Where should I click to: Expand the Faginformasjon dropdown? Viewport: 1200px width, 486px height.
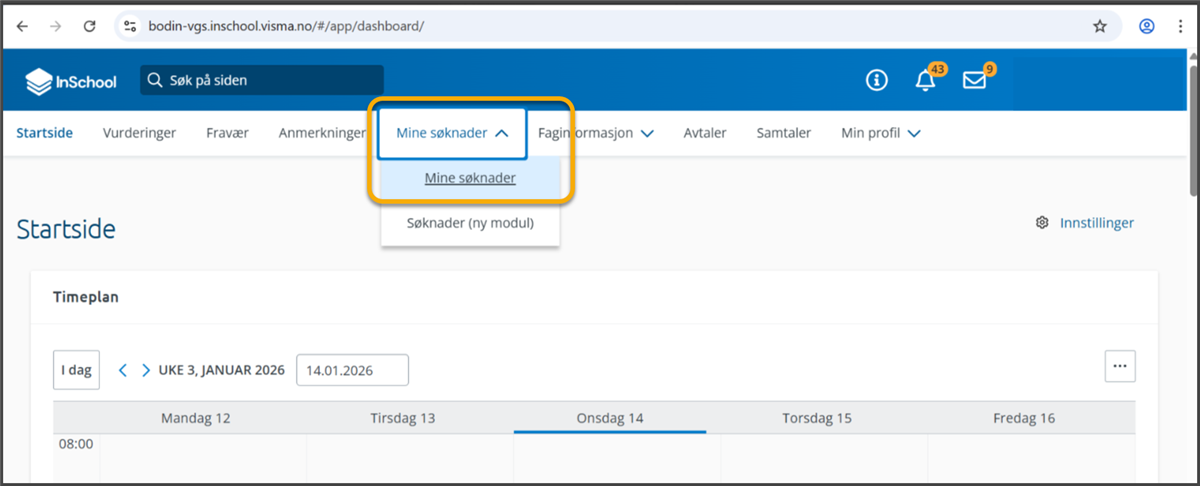point(596,132)
